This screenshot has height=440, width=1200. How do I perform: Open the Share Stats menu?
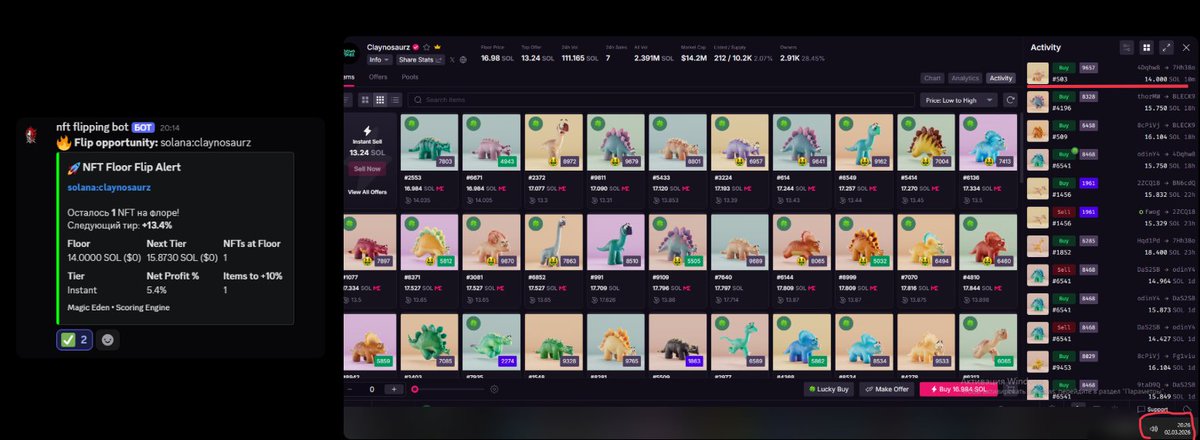[421, 60]
